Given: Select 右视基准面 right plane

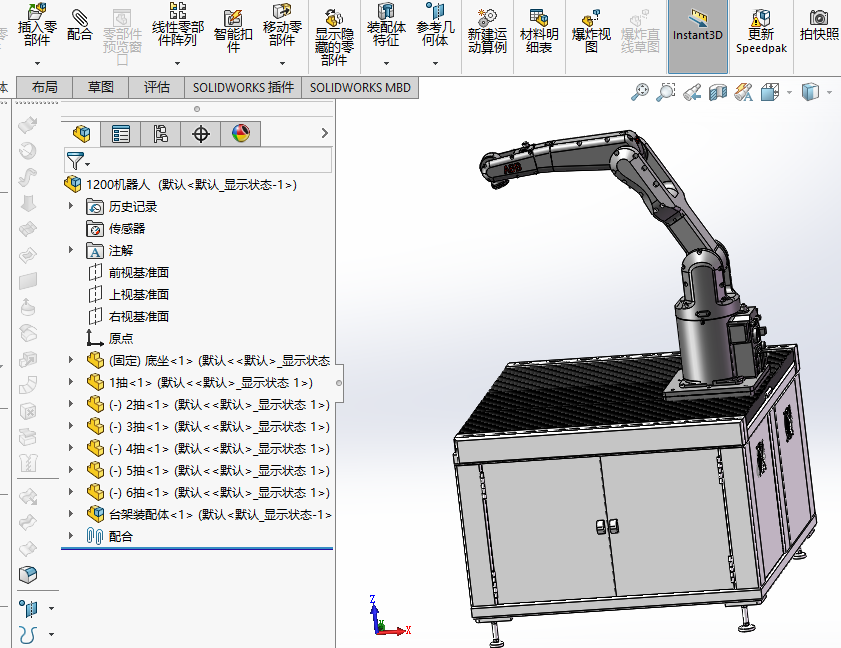Looking at the screenshot, I should pyautogui.click(x=128, y=316).
